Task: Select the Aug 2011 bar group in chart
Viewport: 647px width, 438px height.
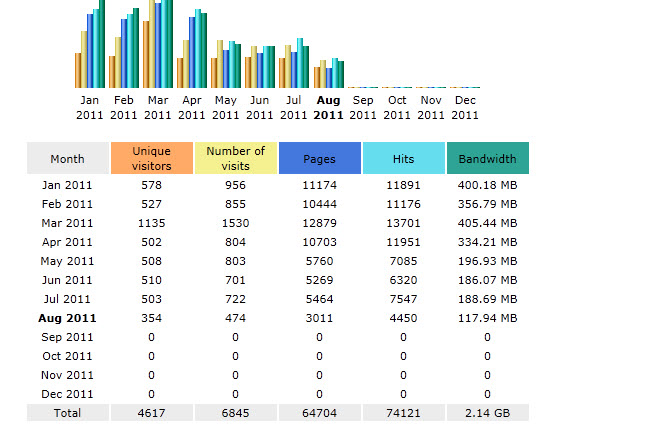Action: (x=329, y=73)
